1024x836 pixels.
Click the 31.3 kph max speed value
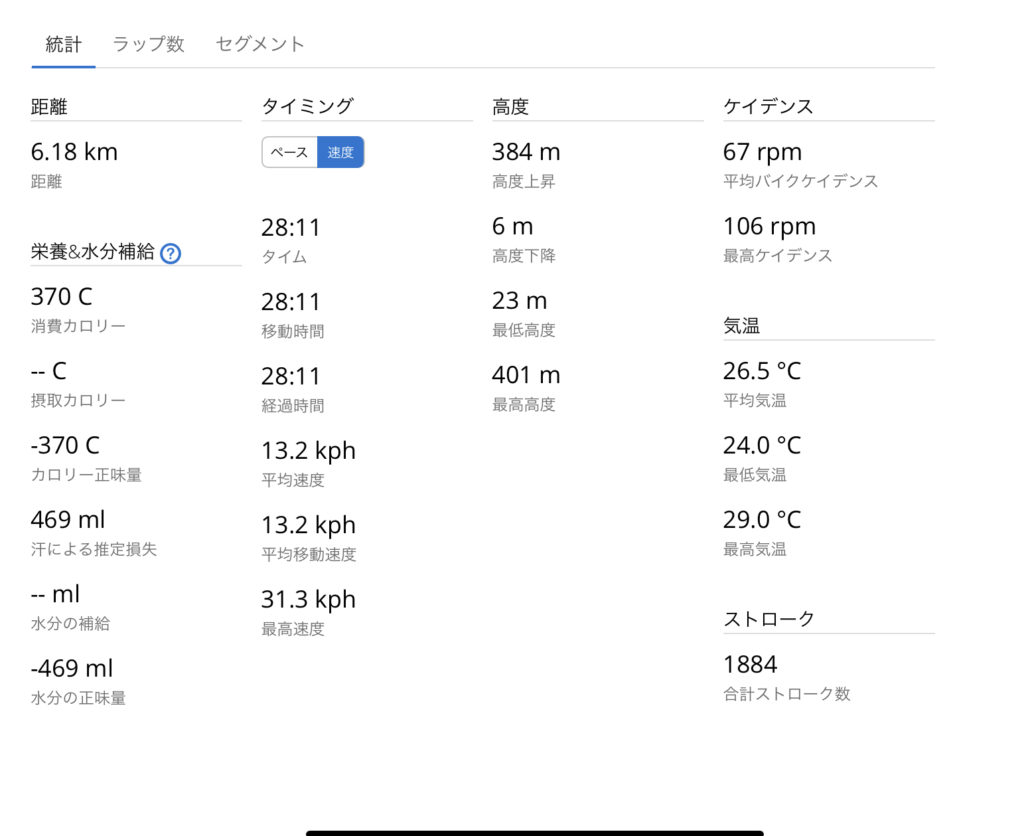[308, 599]
